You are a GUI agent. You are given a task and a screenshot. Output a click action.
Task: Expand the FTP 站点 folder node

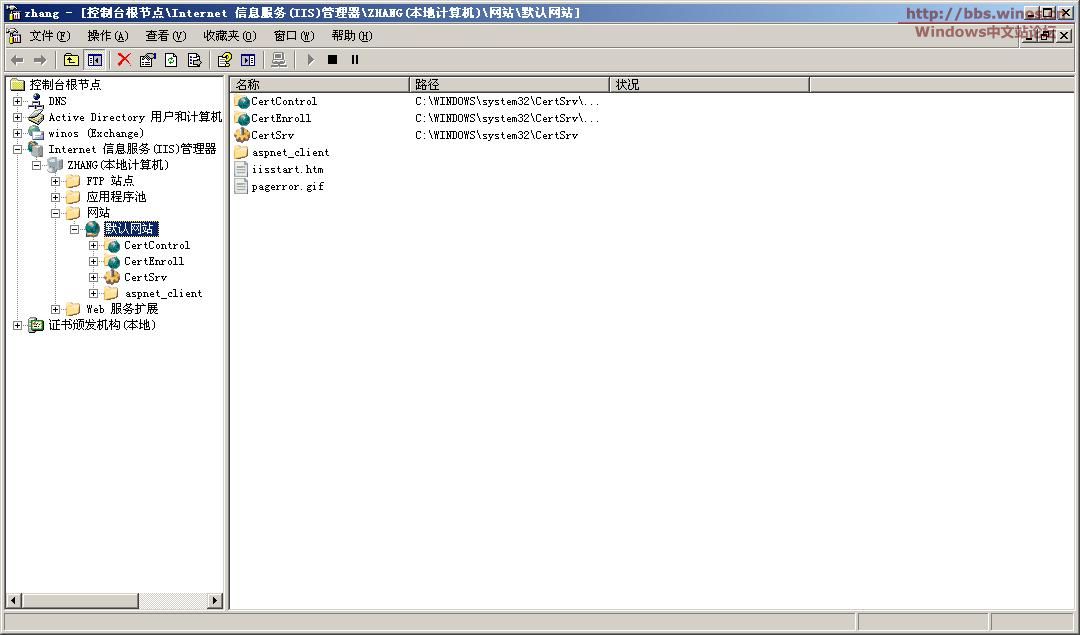coord(56,181)
